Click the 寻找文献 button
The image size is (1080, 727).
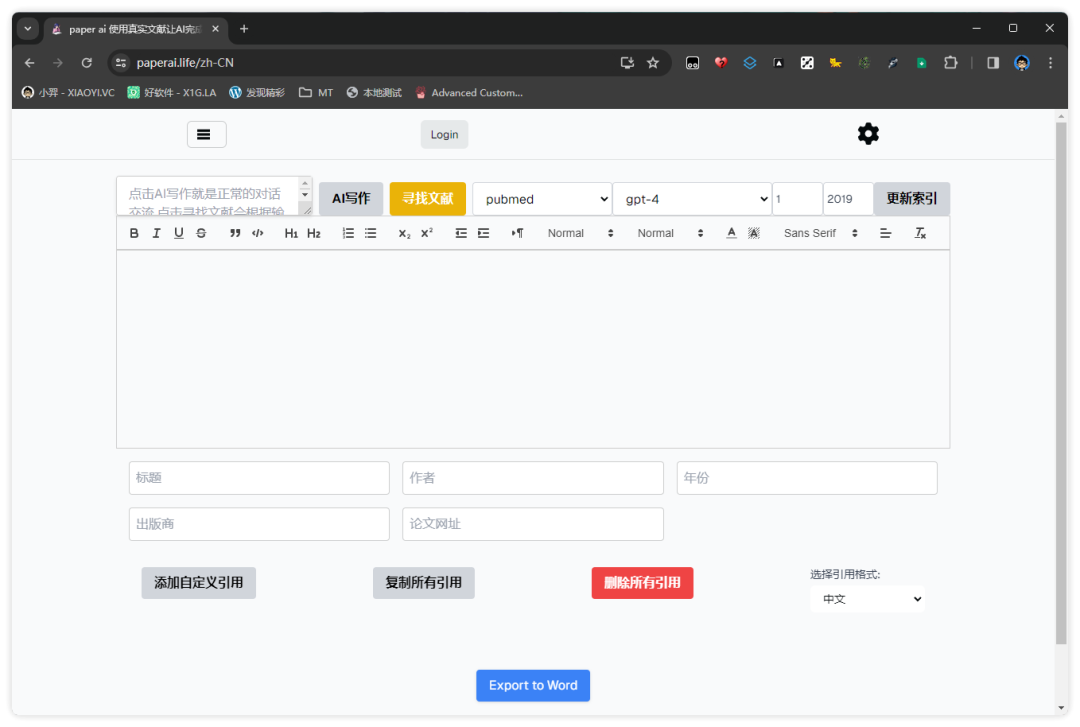pos(428,198)
